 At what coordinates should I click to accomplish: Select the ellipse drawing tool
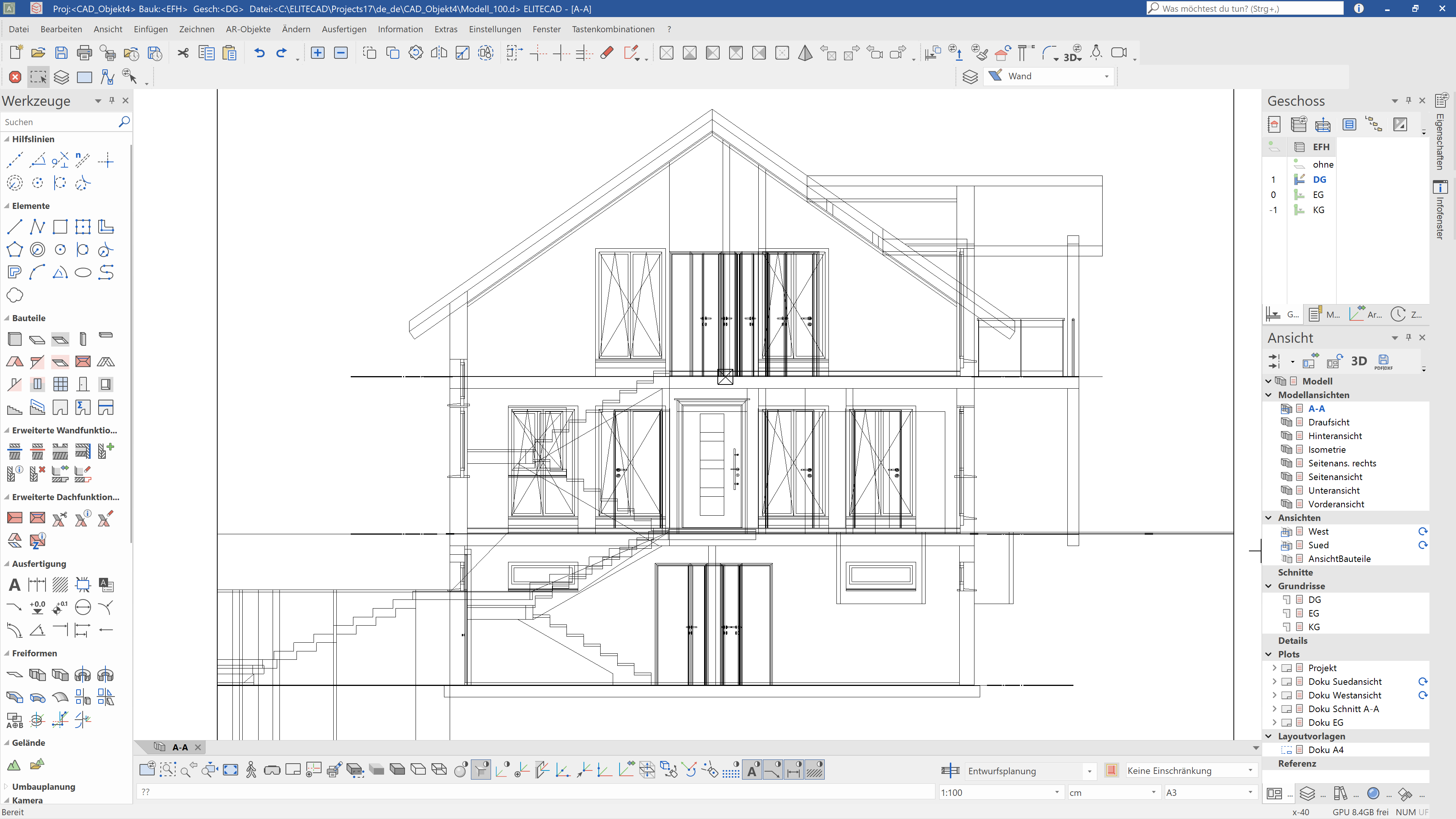click(x=83, y=273)
